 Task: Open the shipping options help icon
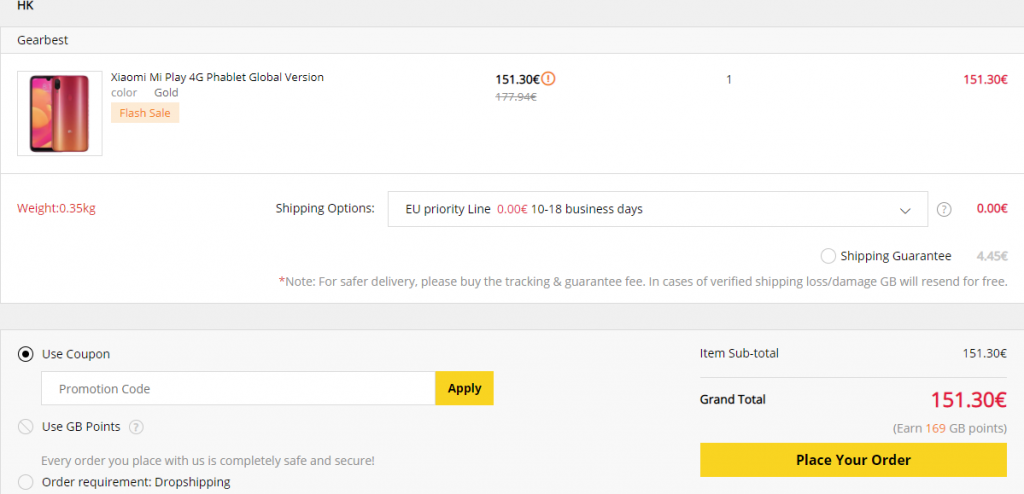[944, 210]
